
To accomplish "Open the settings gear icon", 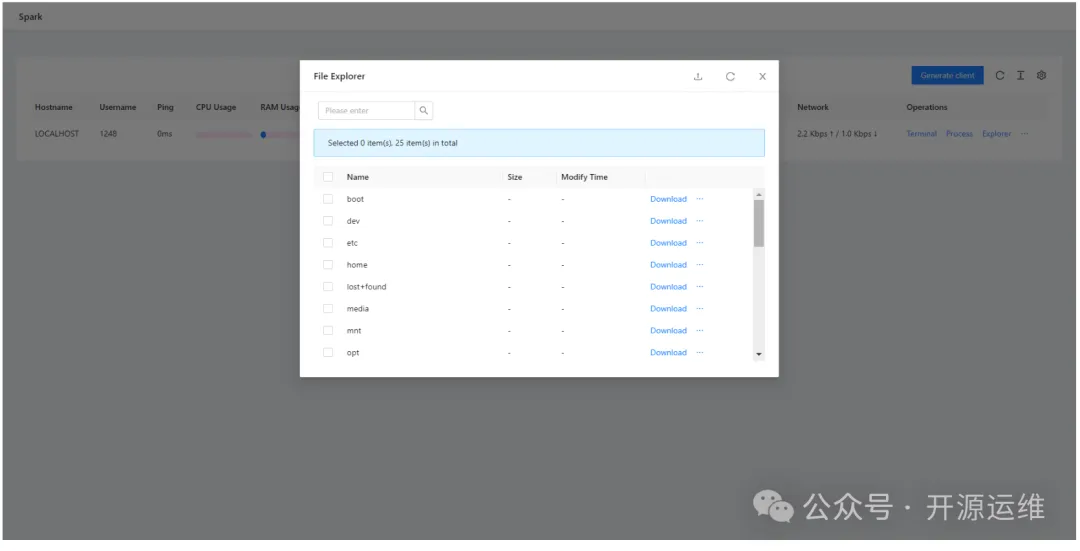I will tap(1041, 76).
